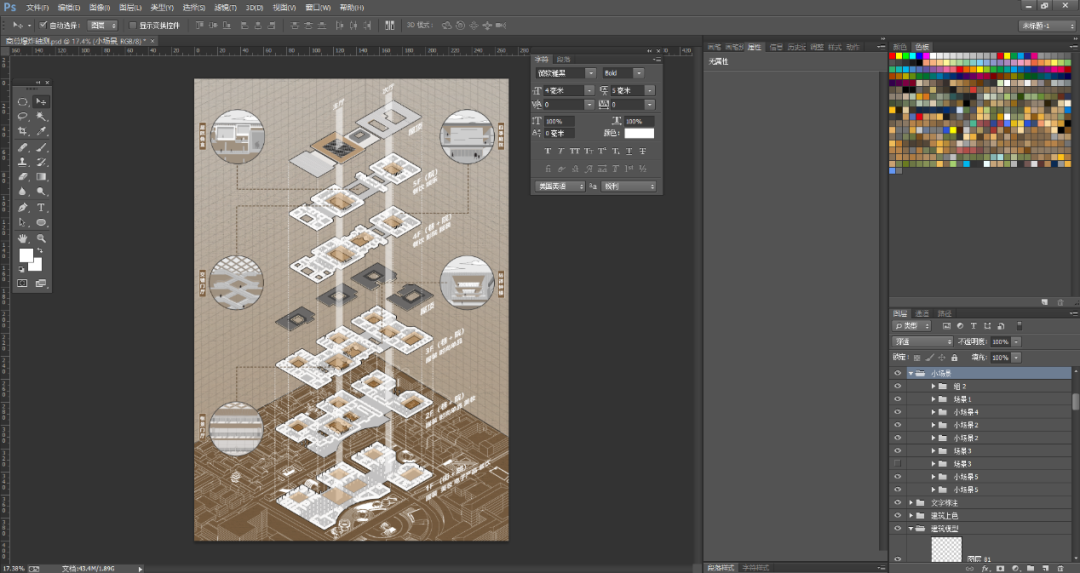Select the Move tool in the toolbox
The width and height of the screenshot is (1080, 573).
pyautogui.click(x=41, y=102)
